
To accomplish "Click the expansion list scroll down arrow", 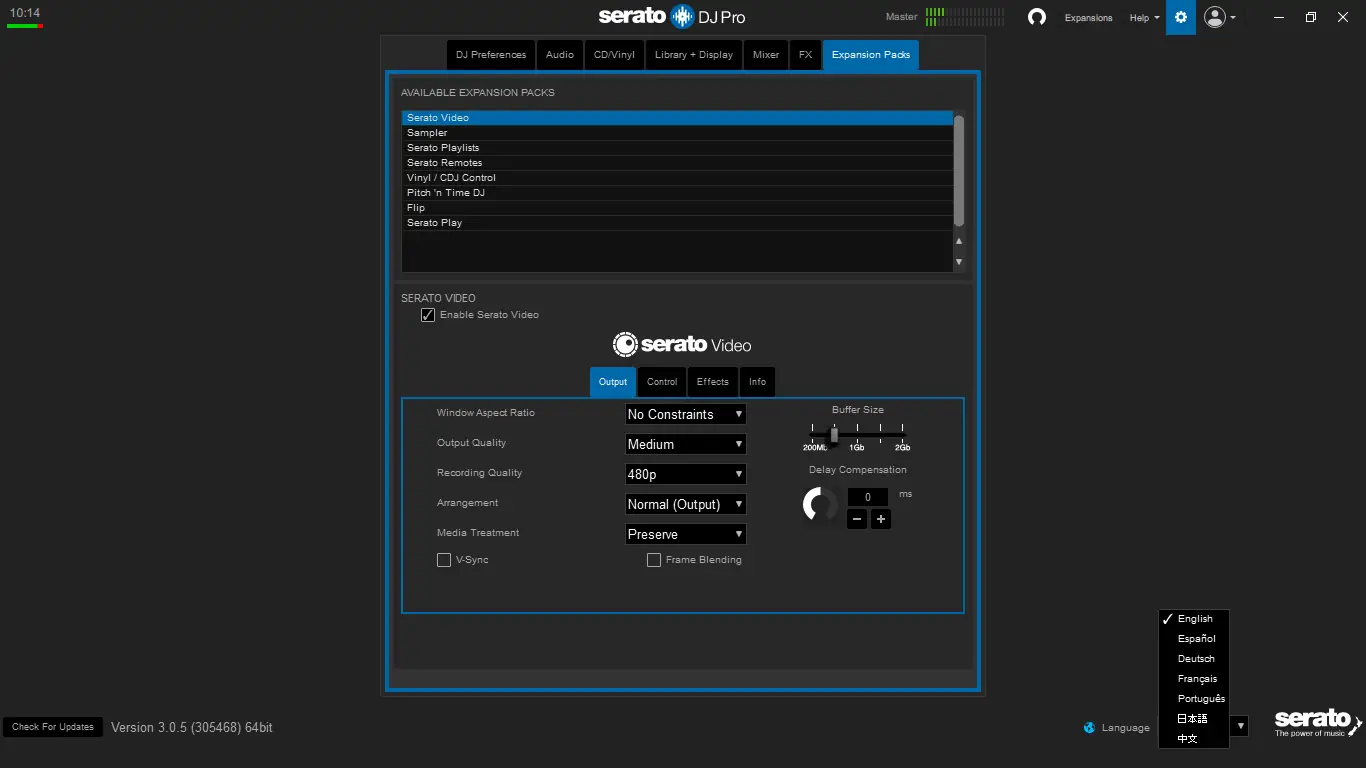I will (959, 262).
